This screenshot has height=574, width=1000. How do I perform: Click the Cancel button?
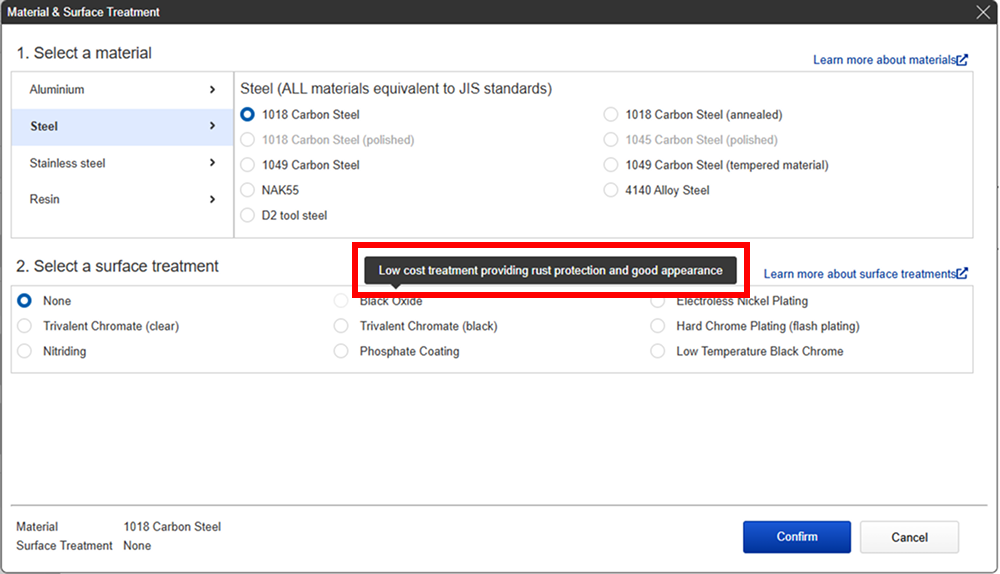(909, 537)
